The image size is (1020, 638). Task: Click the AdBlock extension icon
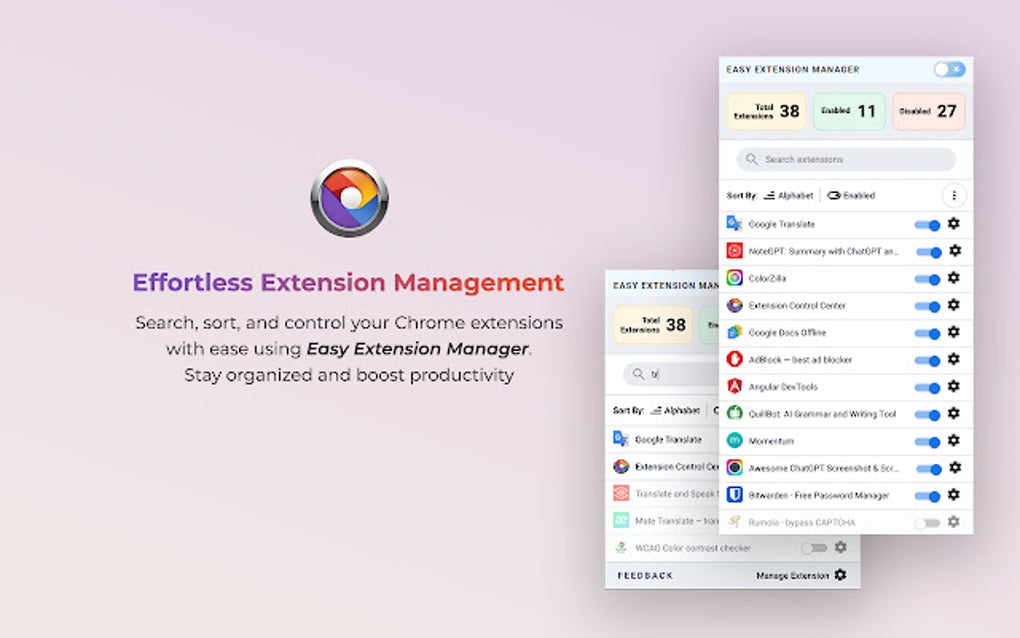point(734,359)
